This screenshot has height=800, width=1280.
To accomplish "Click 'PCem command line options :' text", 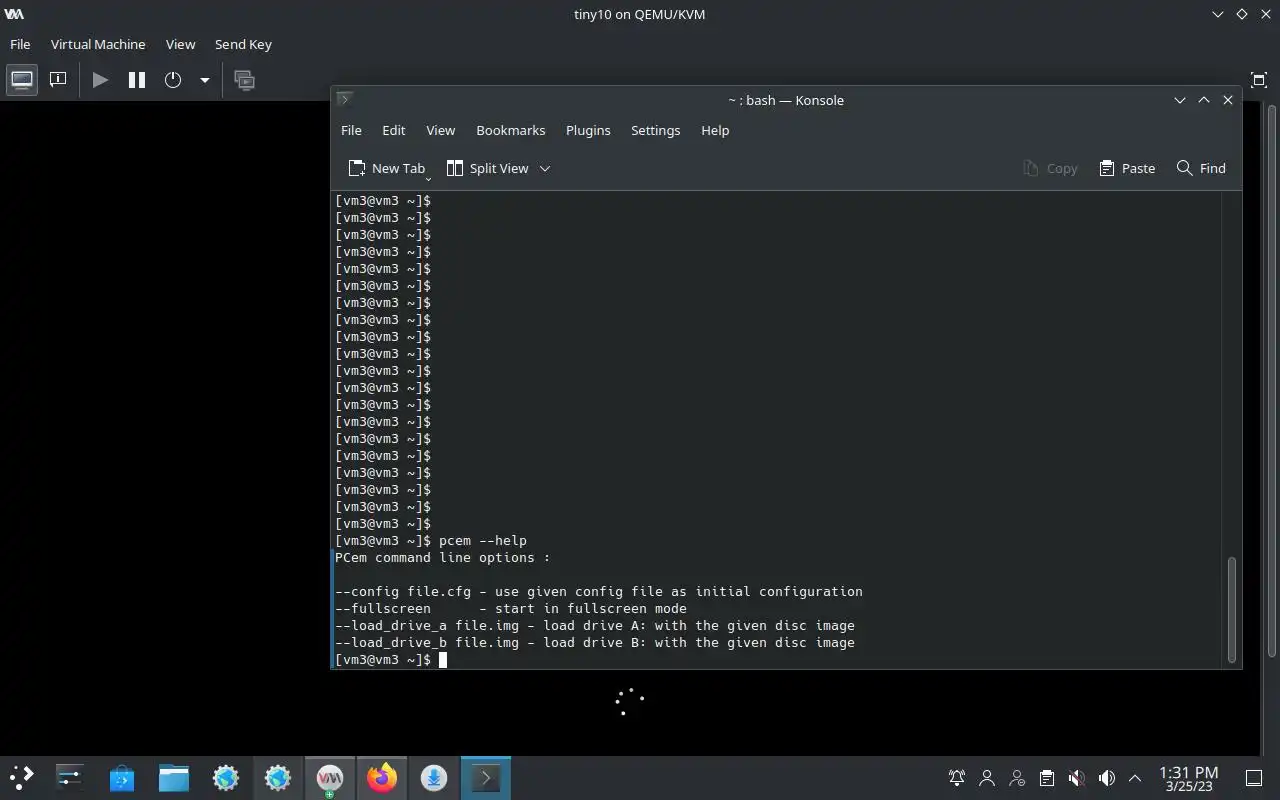I will [x=442, y=557].
